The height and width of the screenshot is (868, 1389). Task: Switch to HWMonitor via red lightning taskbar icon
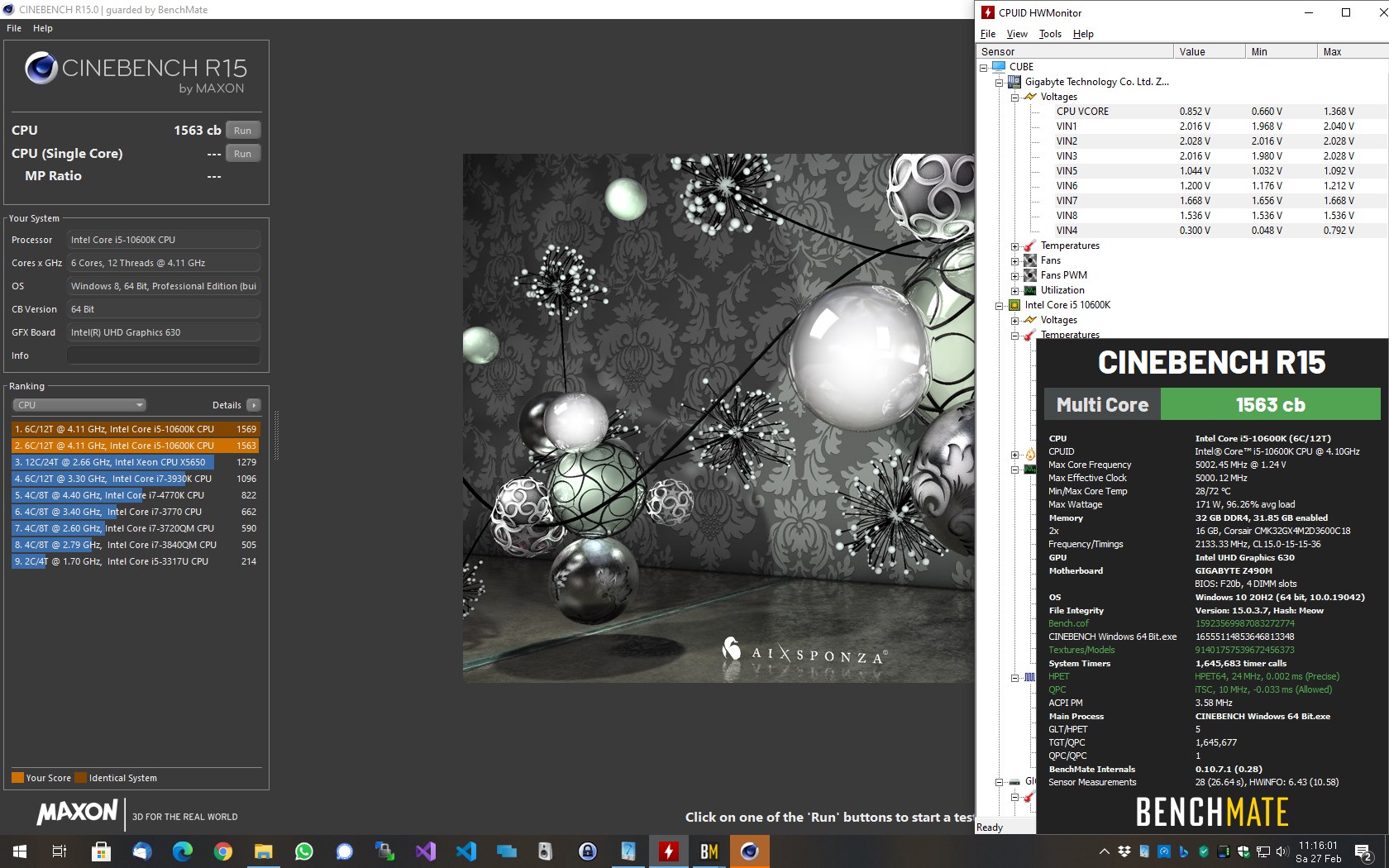pos(668,851)
